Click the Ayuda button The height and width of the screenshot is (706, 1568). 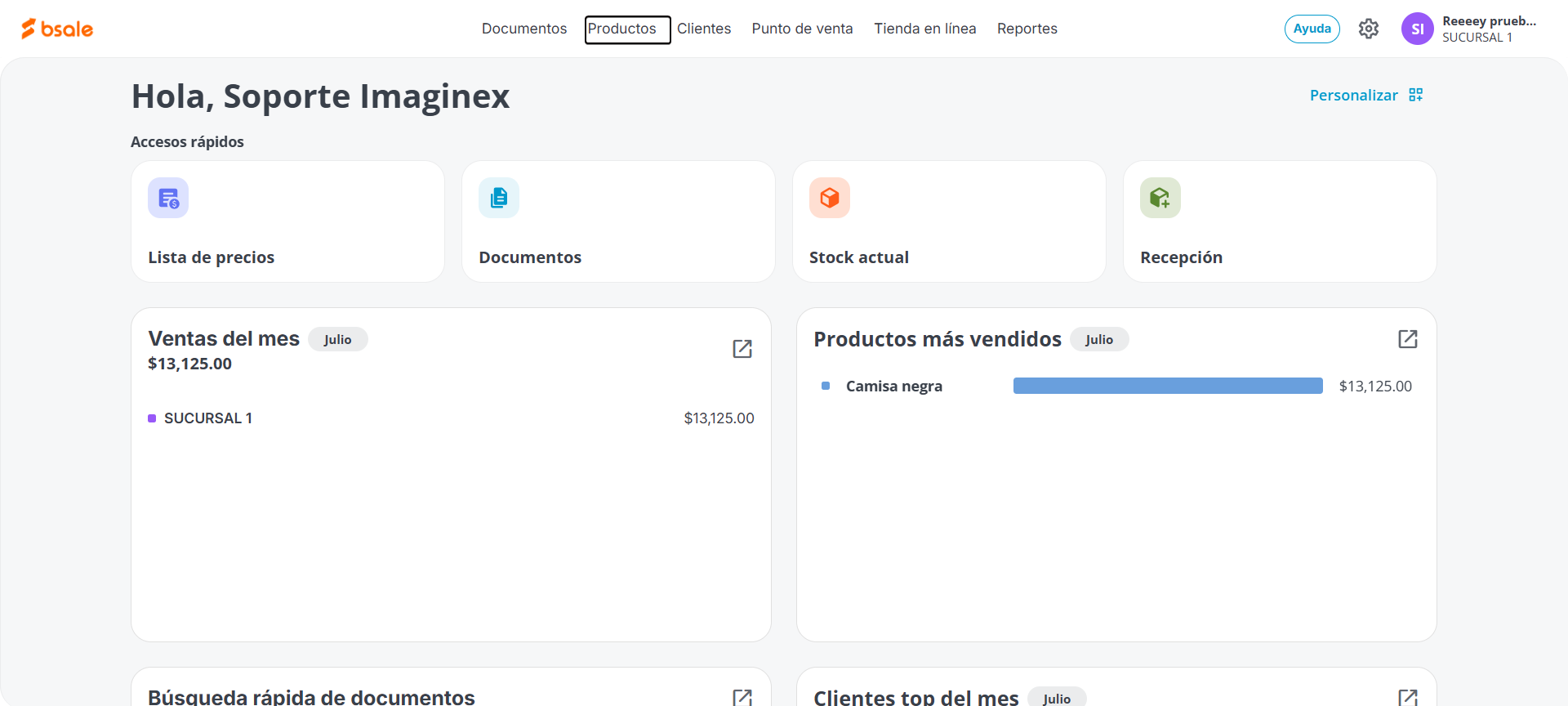click(x=1312, y=29)
